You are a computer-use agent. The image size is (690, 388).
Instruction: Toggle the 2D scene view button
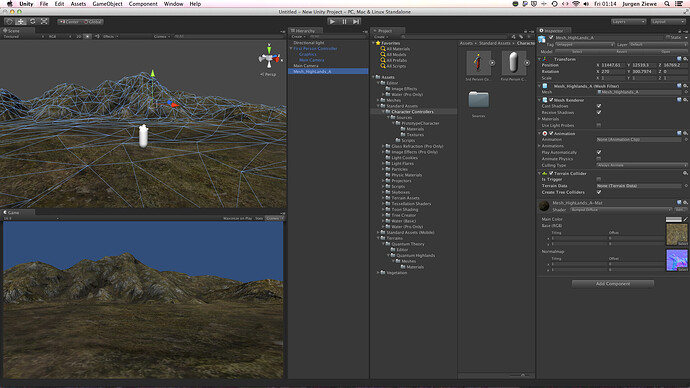(79, 37)
